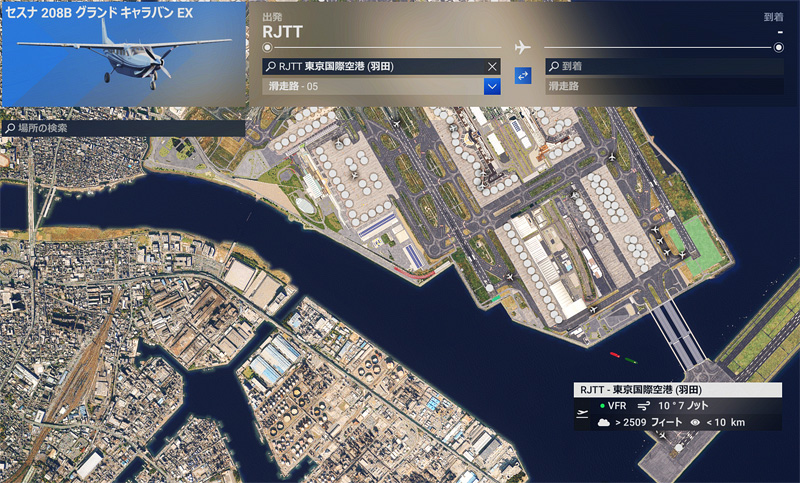
Task: Click the wind icon in the tooltip
Action: (644, 406)
